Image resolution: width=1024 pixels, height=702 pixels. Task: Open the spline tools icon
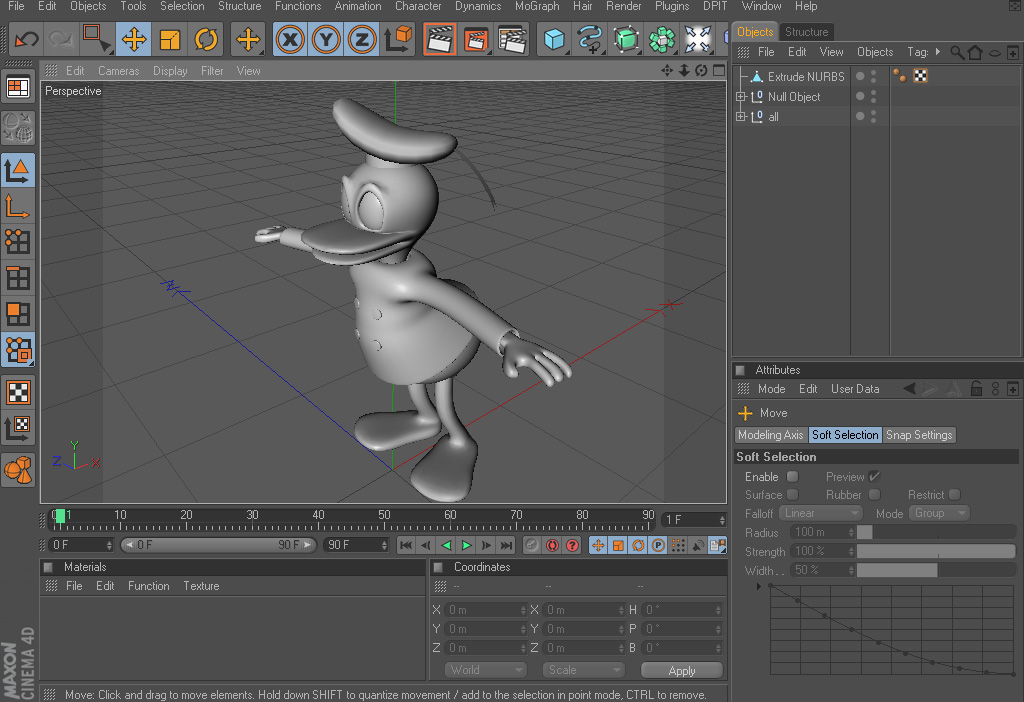590,40
